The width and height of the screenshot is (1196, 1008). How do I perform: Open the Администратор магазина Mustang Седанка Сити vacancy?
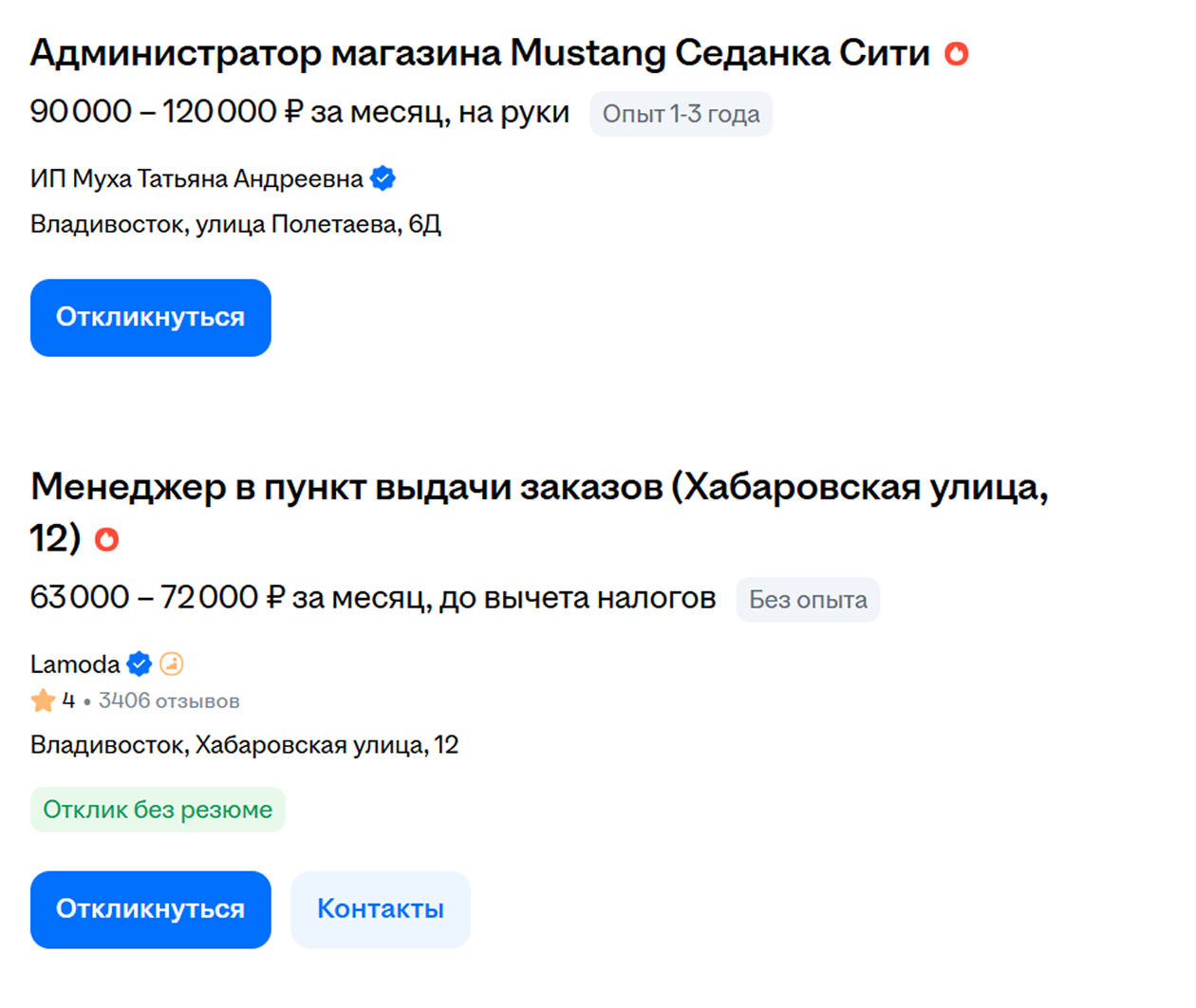[x=480, y=53]
